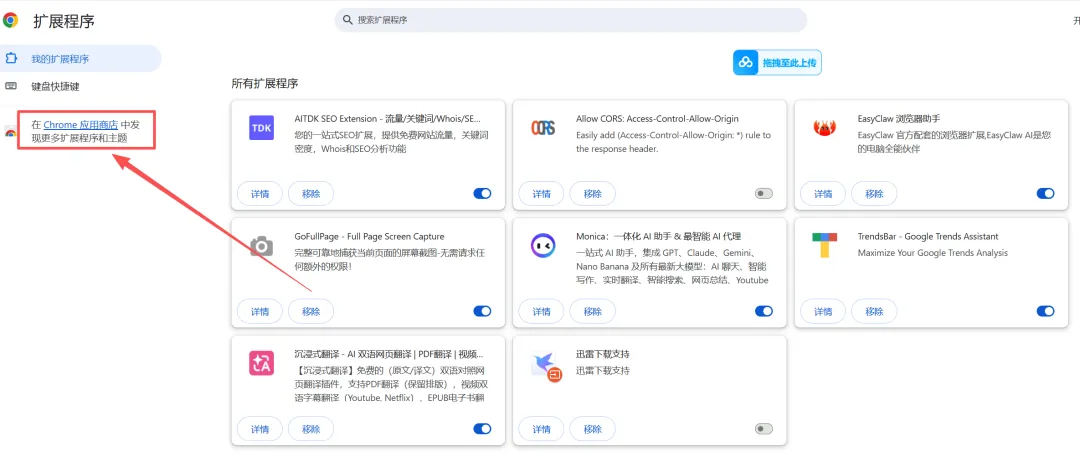Click the cloud icon on 拖拽至此上传

[x=746, y=63]
